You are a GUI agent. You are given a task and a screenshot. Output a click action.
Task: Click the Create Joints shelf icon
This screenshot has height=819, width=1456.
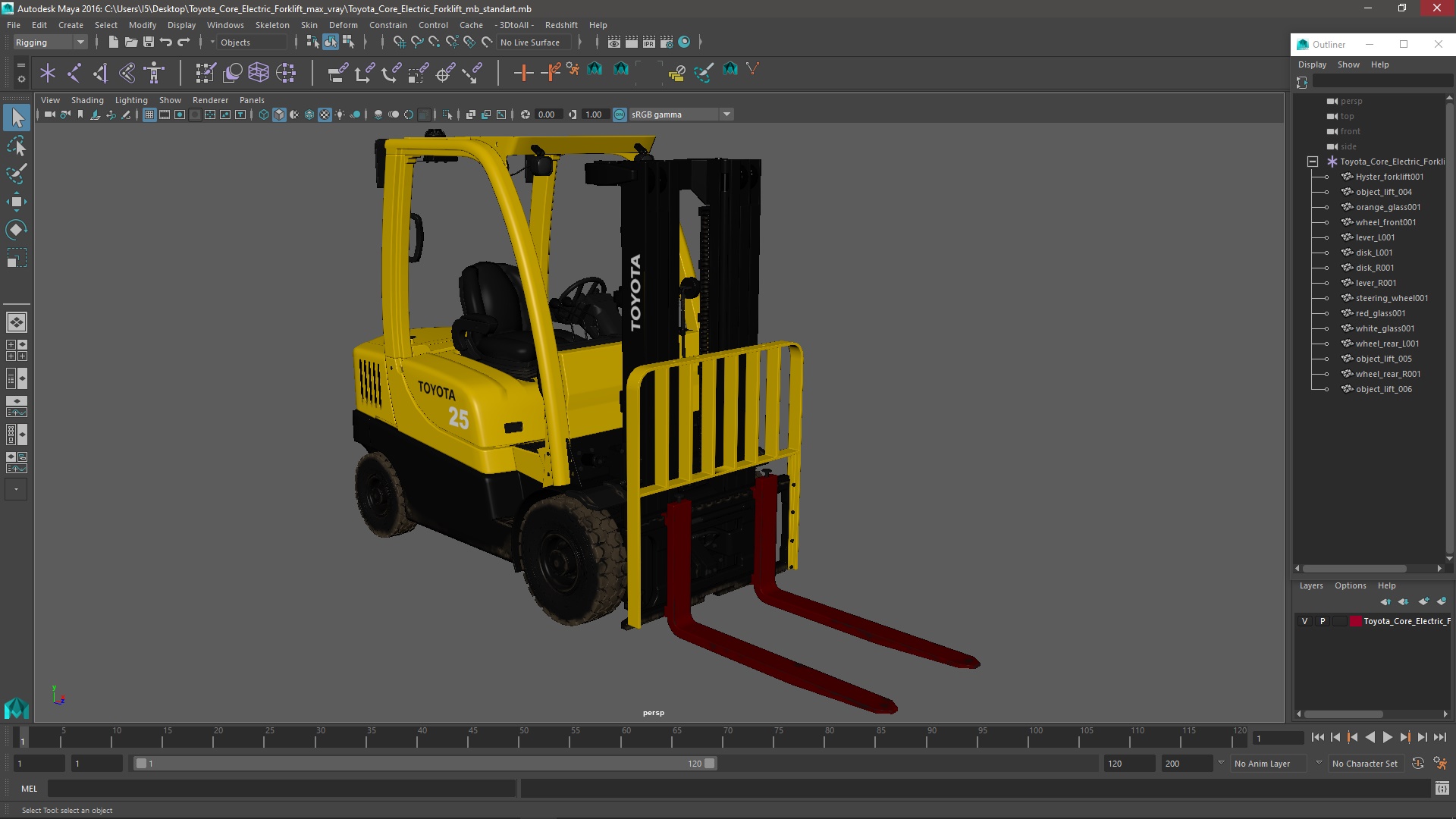click(x=74, y=73)
